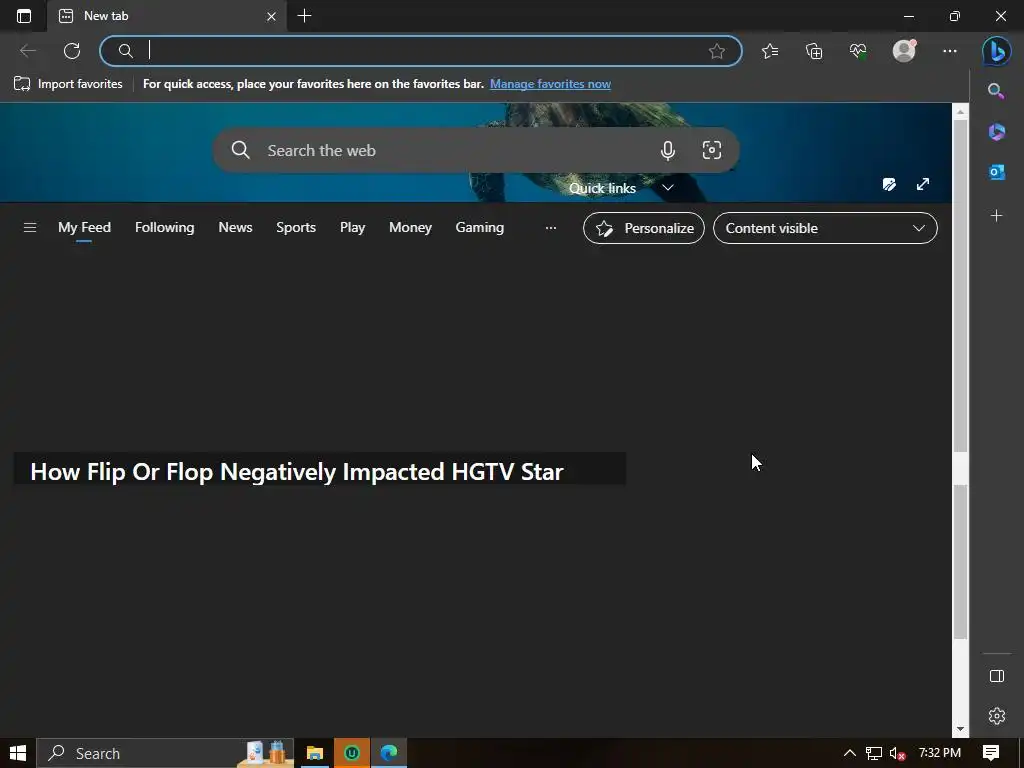
Task: Open Bing chat sidebar button
Action: coord(997,51)
